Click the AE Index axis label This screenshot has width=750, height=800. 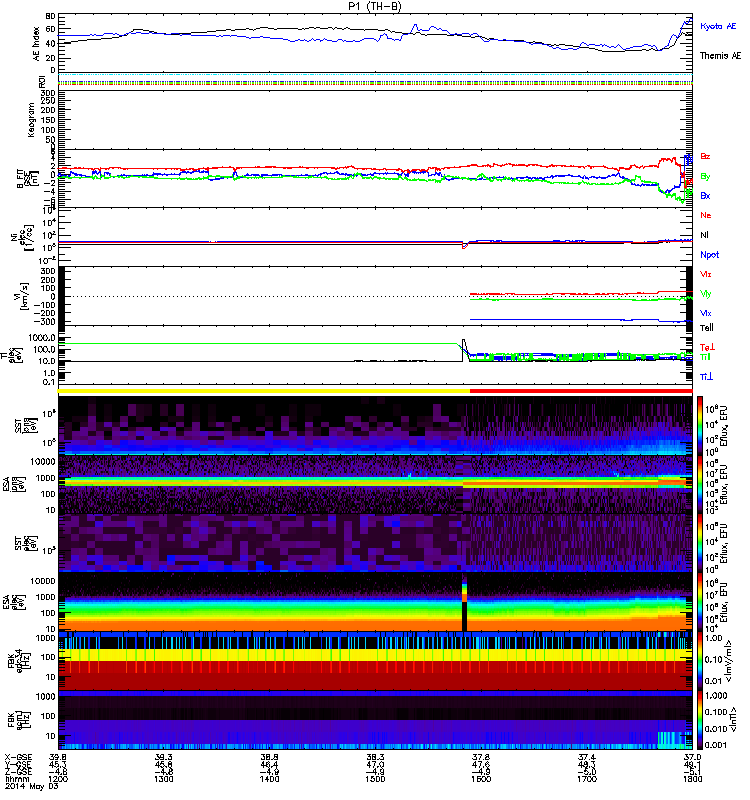(36, 43)
